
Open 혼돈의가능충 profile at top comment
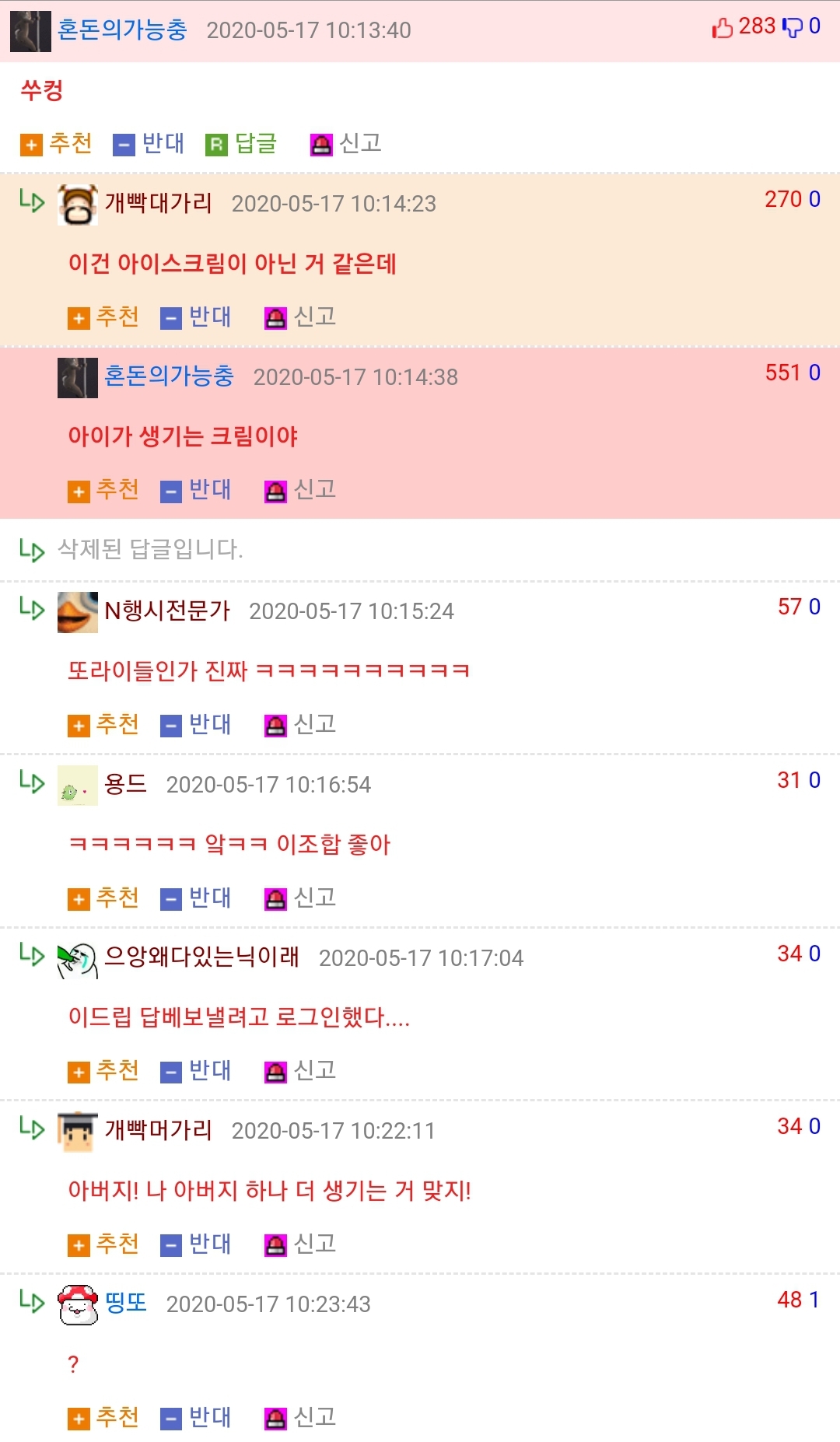[x=122, y=30]
